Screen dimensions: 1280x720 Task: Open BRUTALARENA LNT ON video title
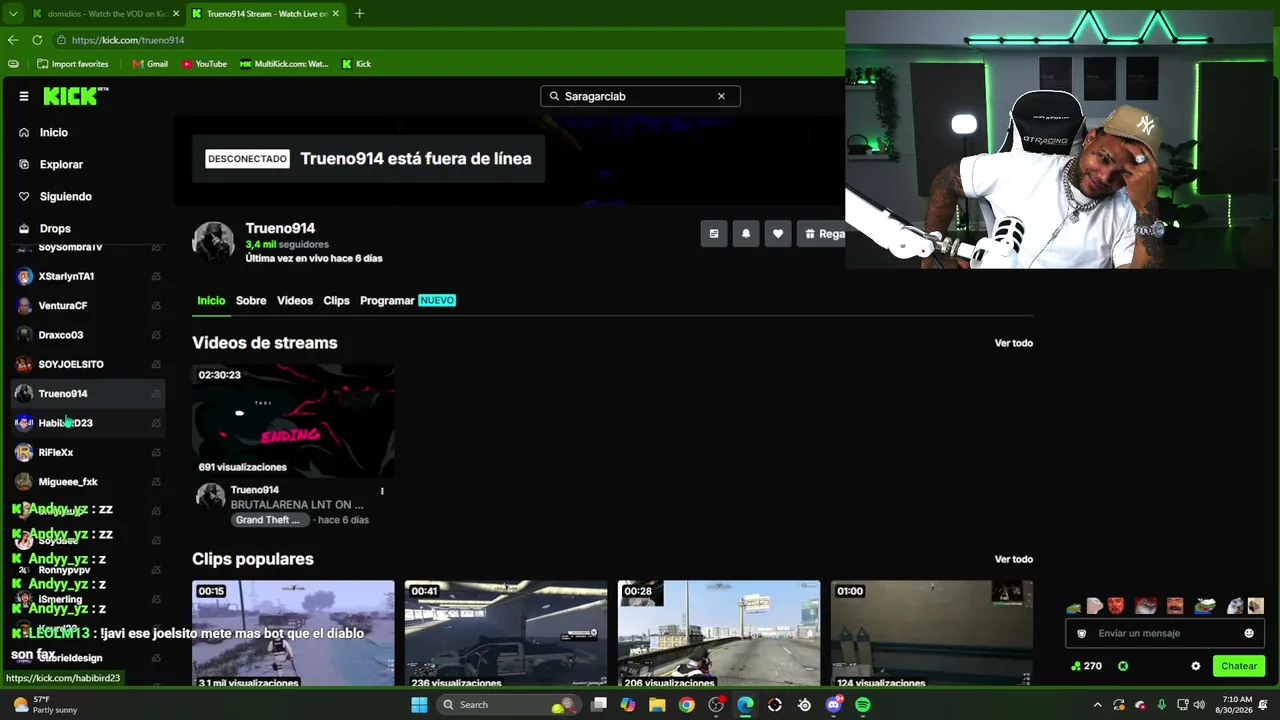coord(297,505)
